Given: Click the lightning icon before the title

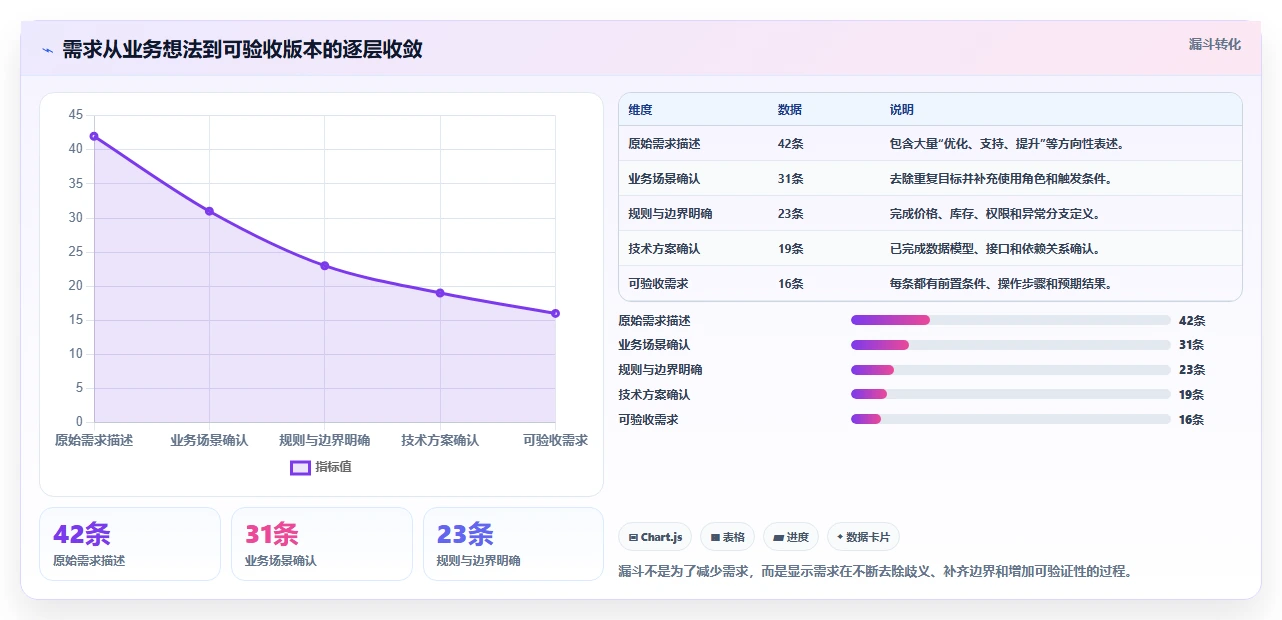Looking at the screenshot, I should coord(47,50).
